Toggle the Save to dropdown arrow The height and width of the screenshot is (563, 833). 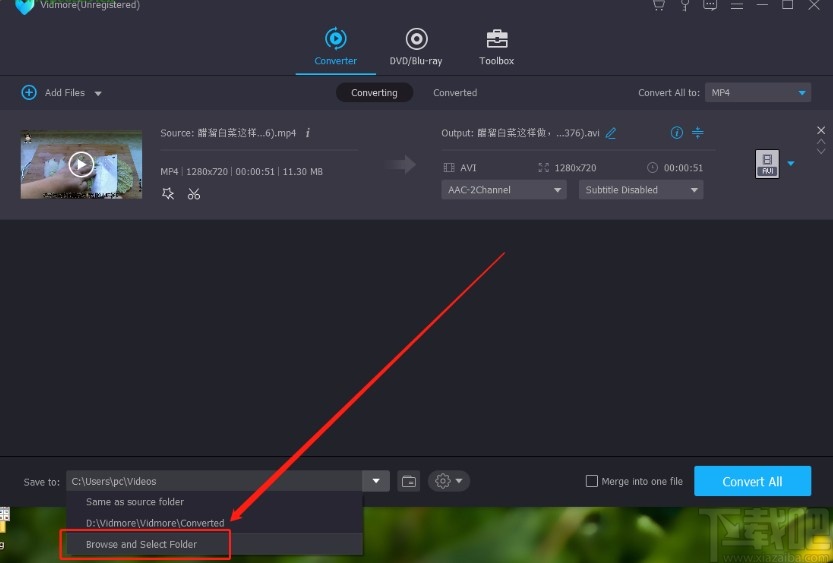[376, 481]
